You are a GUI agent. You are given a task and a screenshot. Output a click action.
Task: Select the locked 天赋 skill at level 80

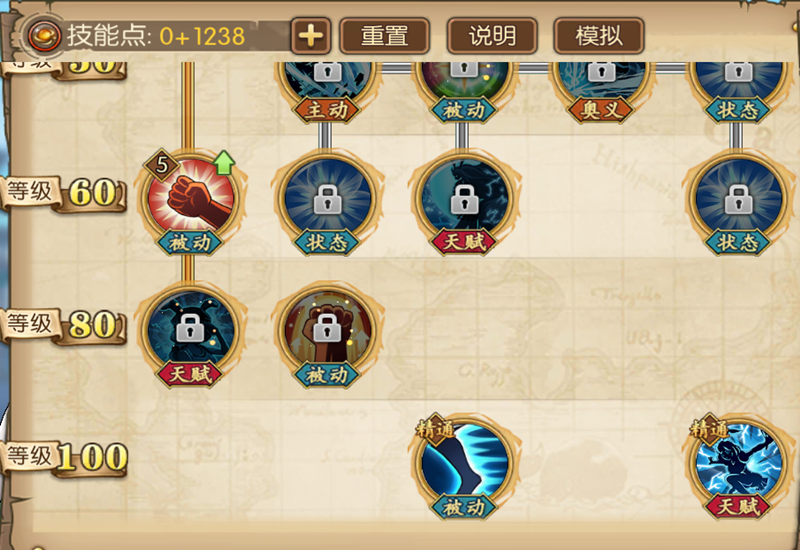(x=190, y=329)
